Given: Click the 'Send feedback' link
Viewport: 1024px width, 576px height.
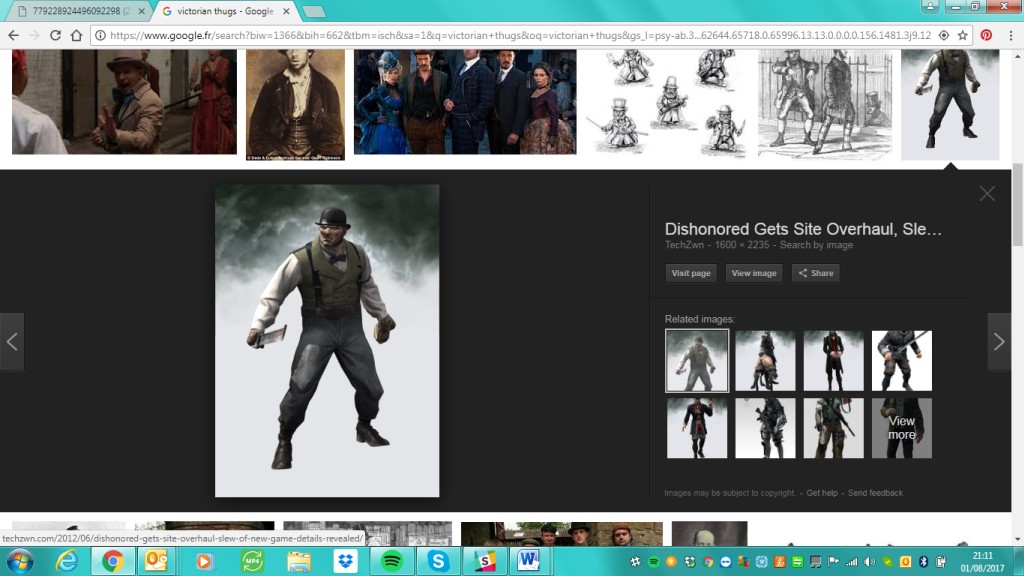Looking at the screenshot, I should (x=875, y=493).
